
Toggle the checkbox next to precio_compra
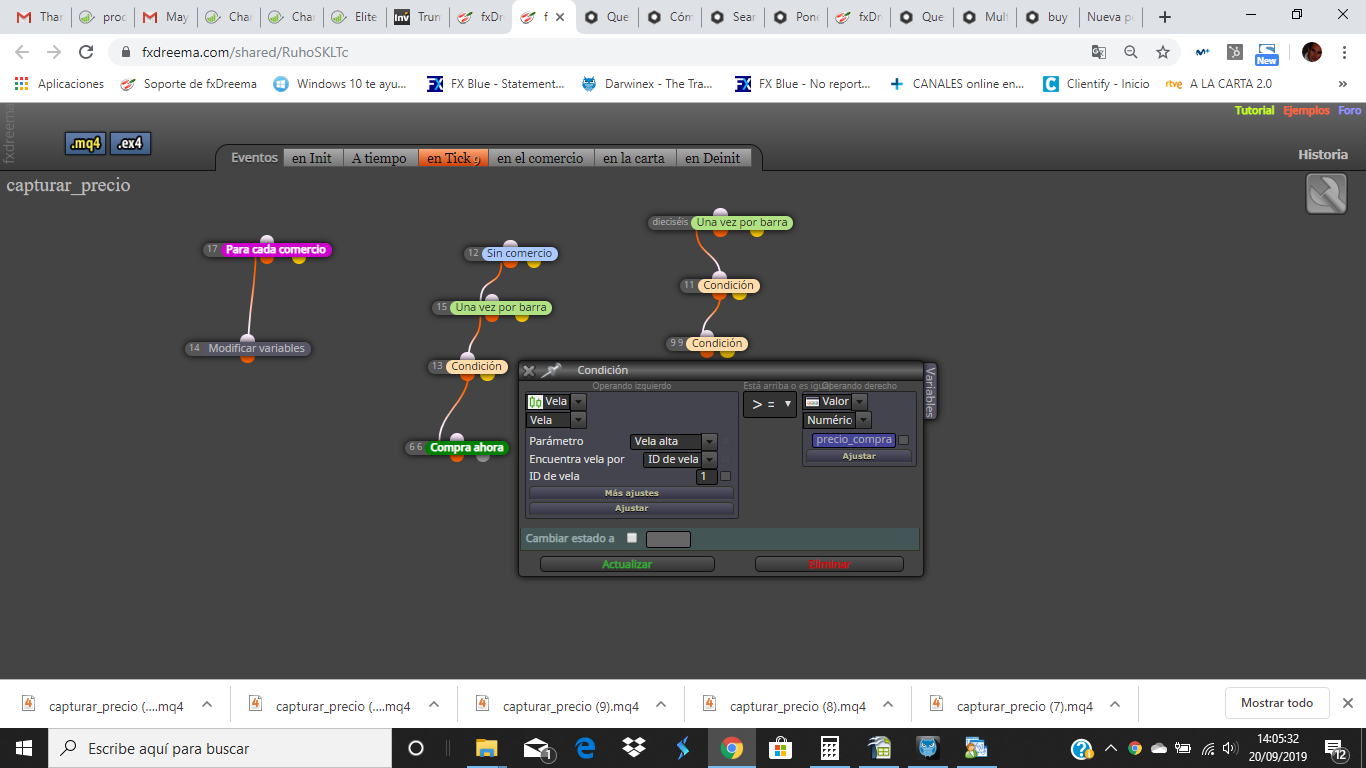904,440
